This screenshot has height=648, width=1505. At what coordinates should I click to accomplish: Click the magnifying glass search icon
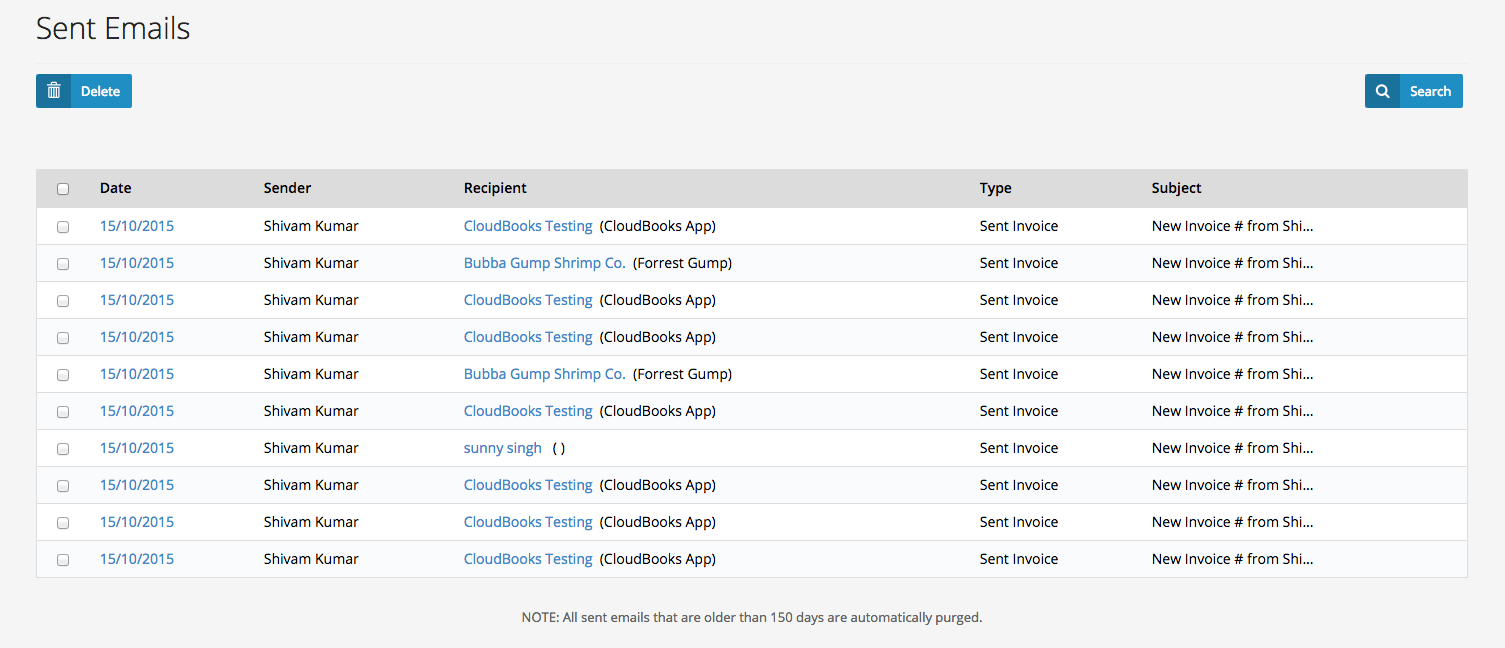pos(1382,91)
